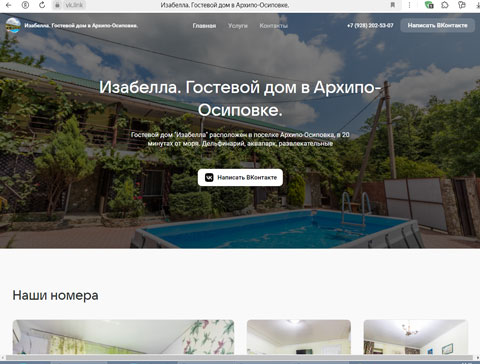Open the middle room photo thumbnail
The image size is (480, 364).
[299, 337]
